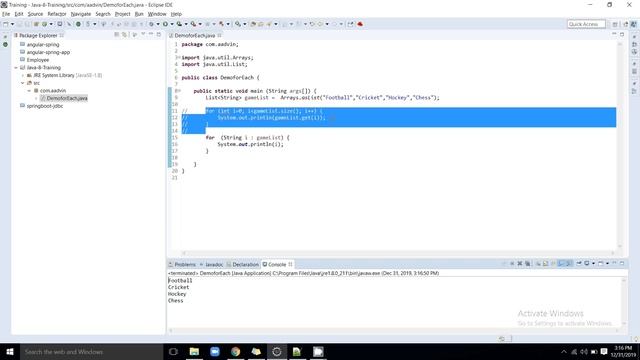Click the volume icon in the system tray
The image size is (640, 360).
pos(584,352)
